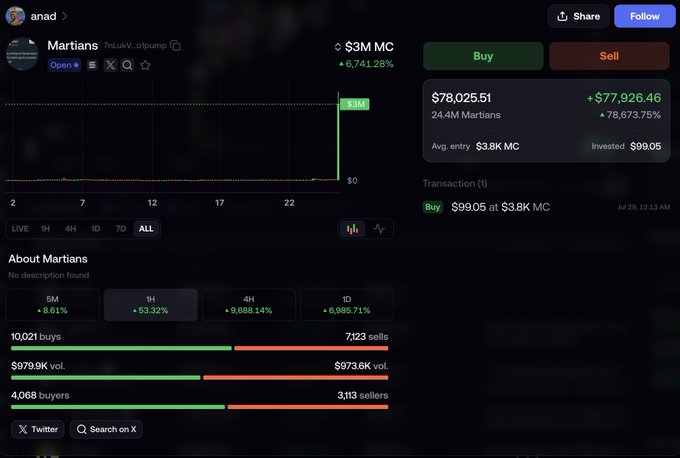The width and height of the screenshot is (680, 458).
Task: Click the Avg. entry $3.8K MC value
Action: click(497, 147)
